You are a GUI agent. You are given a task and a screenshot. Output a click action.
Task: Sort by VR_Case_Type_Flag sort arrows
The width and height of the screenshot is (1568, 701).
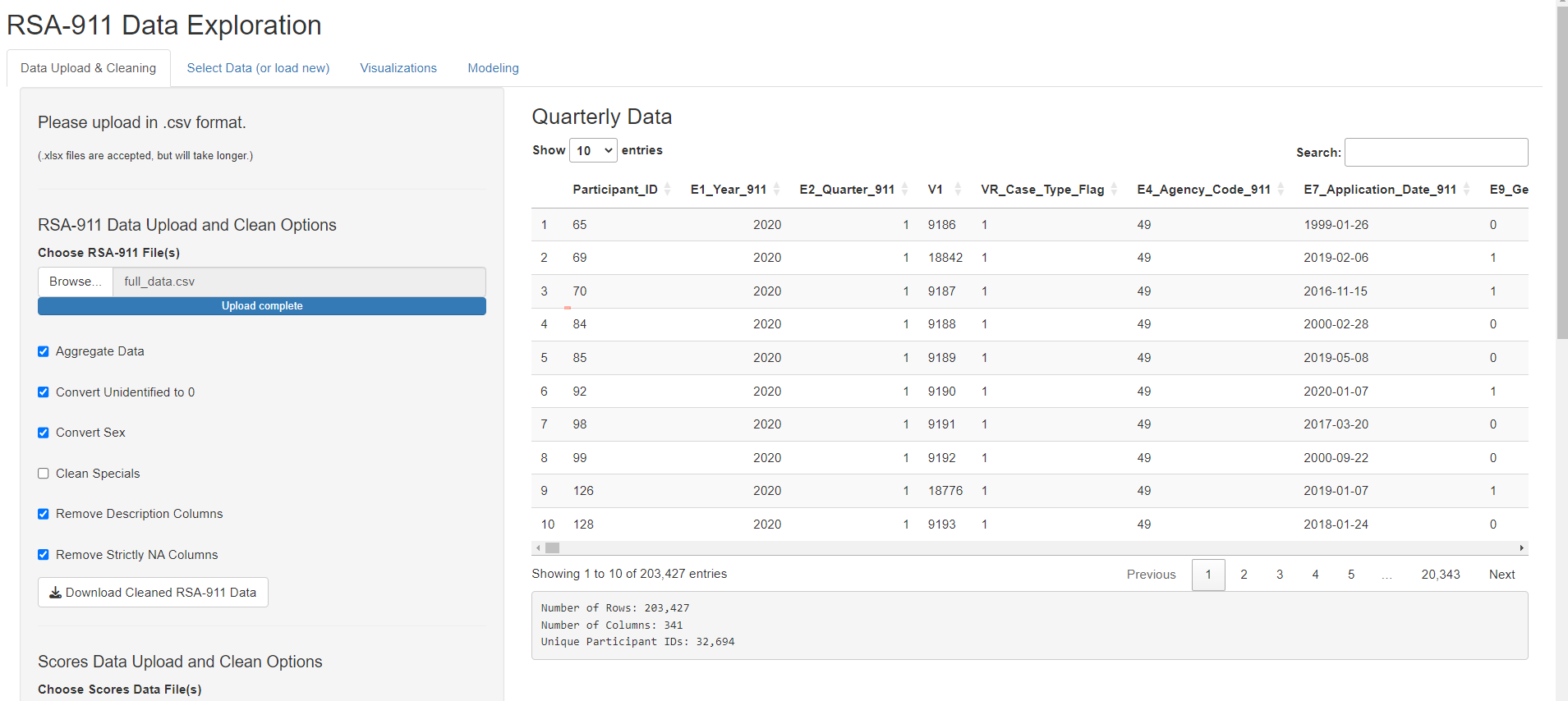tap(1114, 190)
